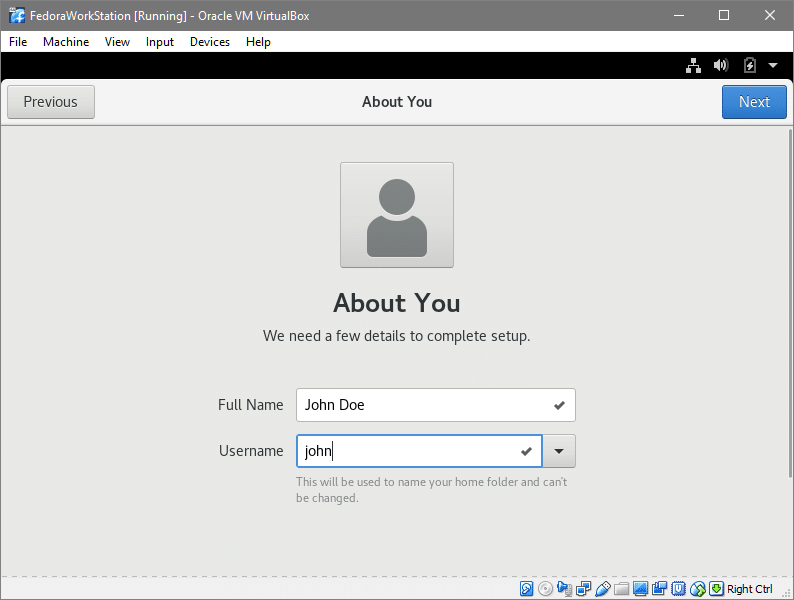Click the VirtualBox hard disk activity icon

527,589
